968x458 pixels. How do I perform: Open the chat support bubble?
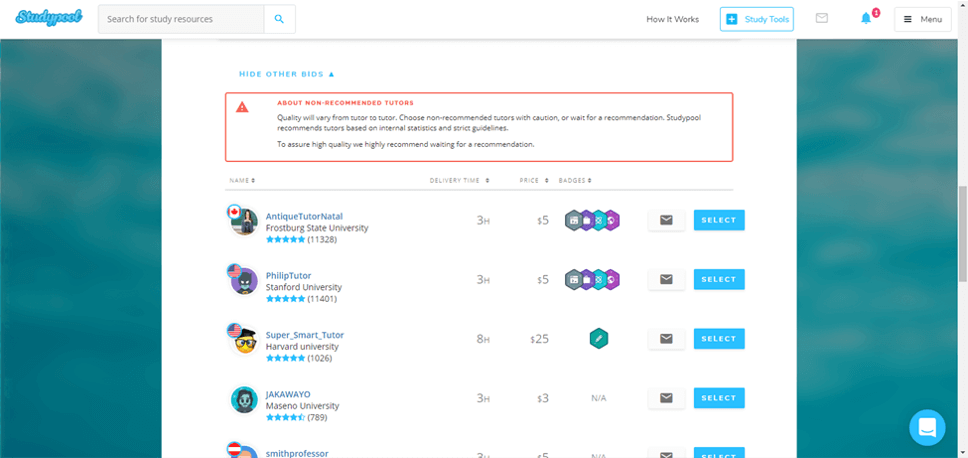point(927,427)
